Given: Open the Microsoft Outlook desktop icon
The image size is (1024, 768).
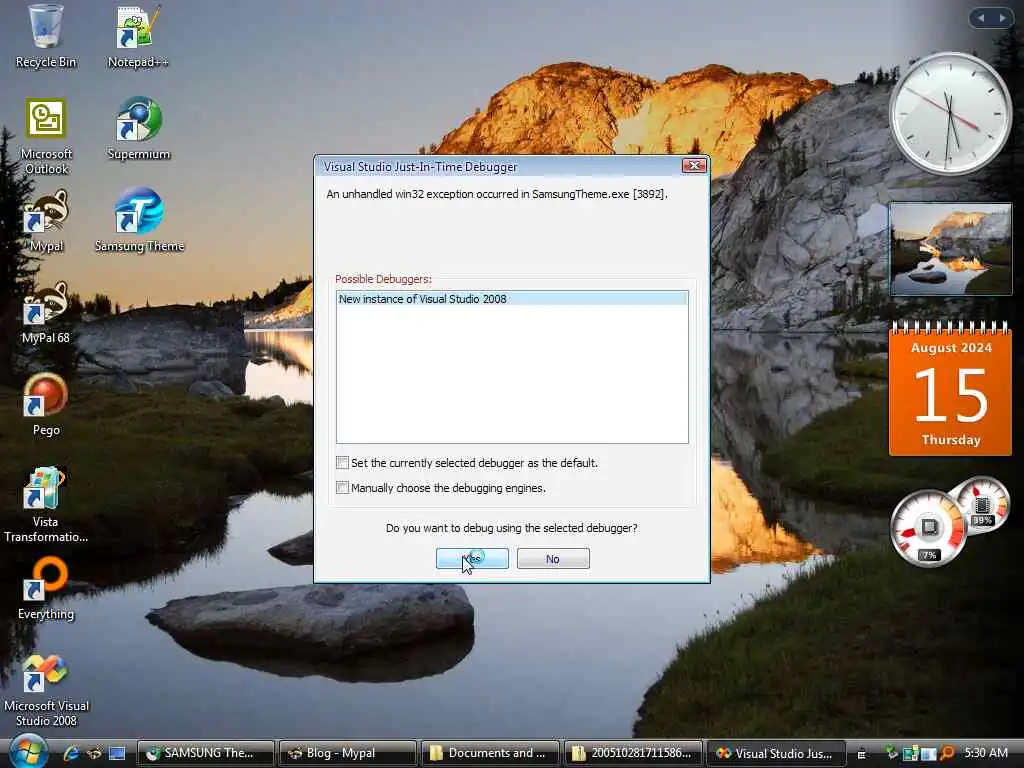Looking at the screenshot, I should (46, 136).
